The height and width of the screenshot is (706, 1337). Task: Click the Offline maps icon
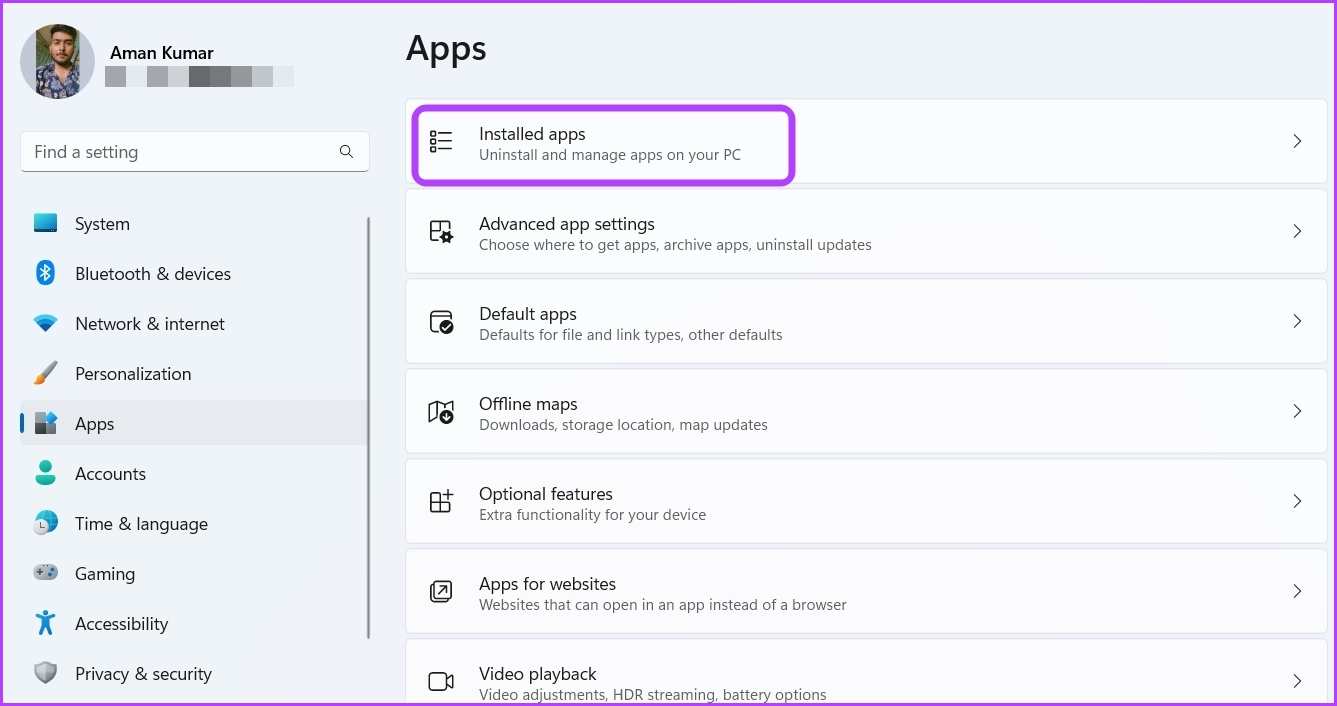(441, 412)
